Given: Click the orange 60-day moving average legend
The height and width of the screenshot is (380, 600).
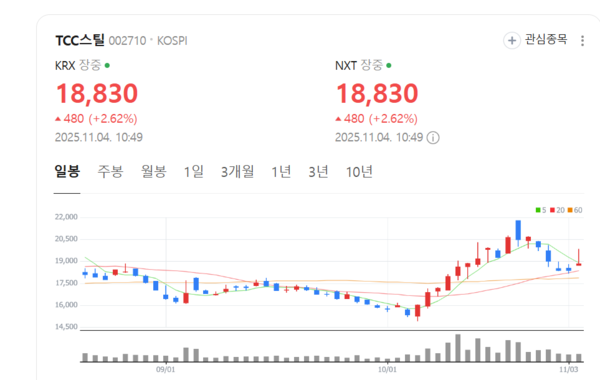Looking at the screenshot, I should tap(575, 210).
